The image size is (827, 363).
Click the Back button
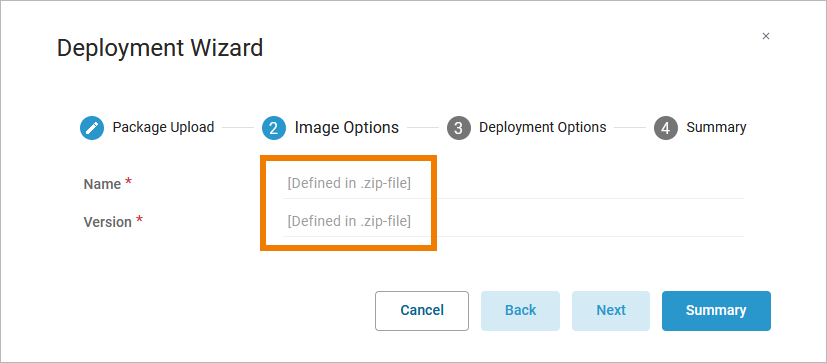coord(521,311)
